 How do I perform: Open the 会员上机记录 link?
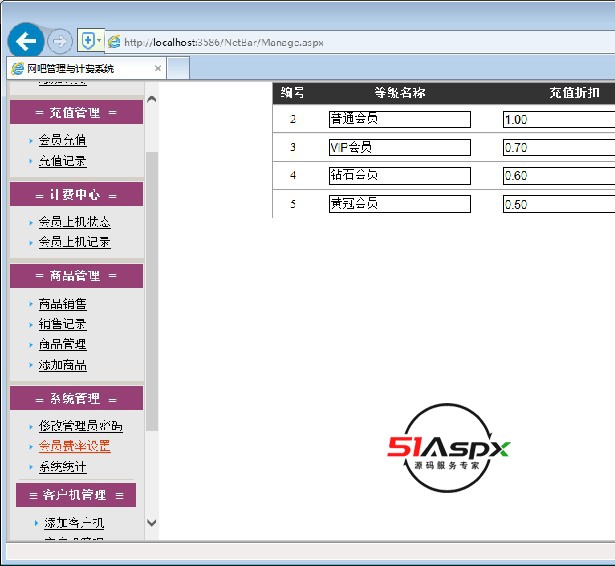click(75, 242)
